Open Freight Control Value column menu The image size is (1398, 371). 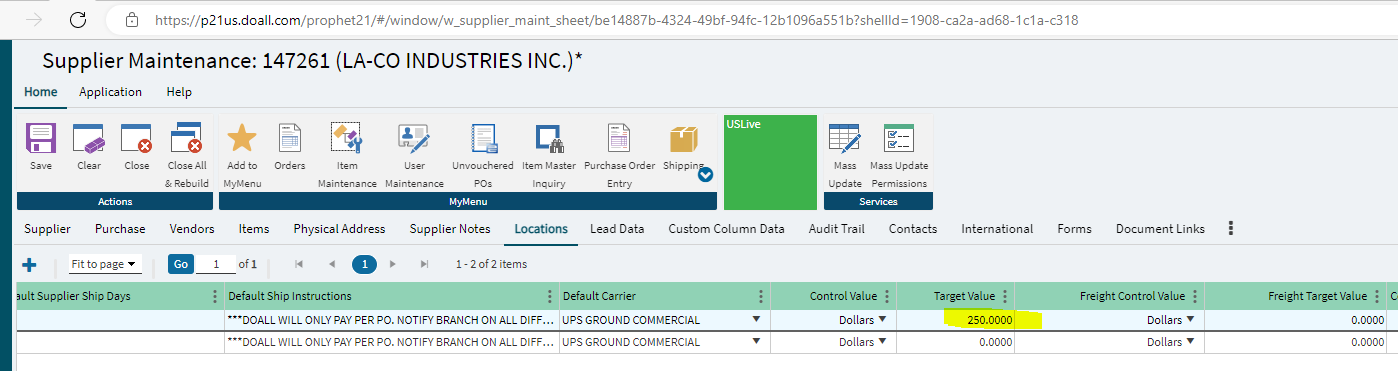pos(1194,296)
